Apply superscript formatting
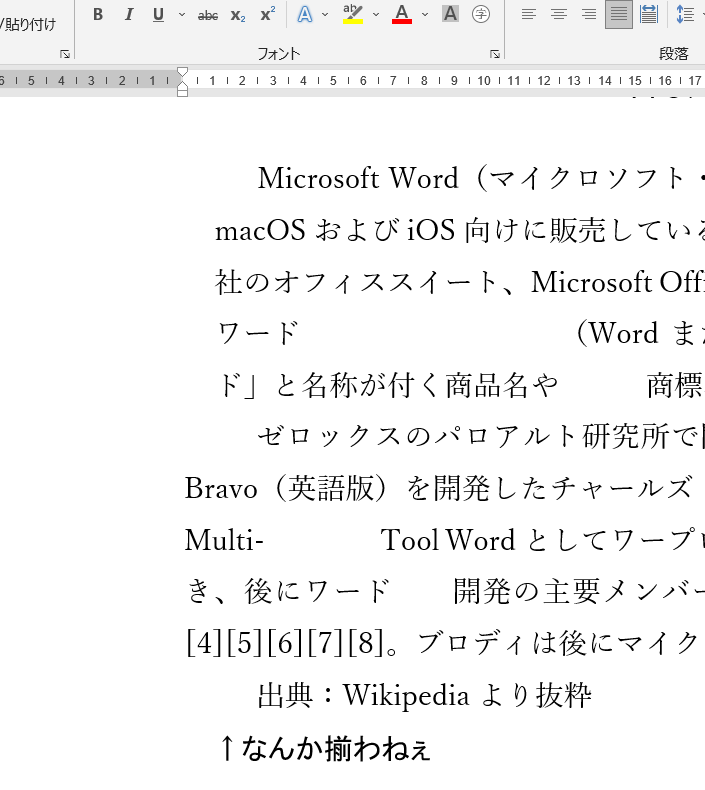 click(268, 15)
